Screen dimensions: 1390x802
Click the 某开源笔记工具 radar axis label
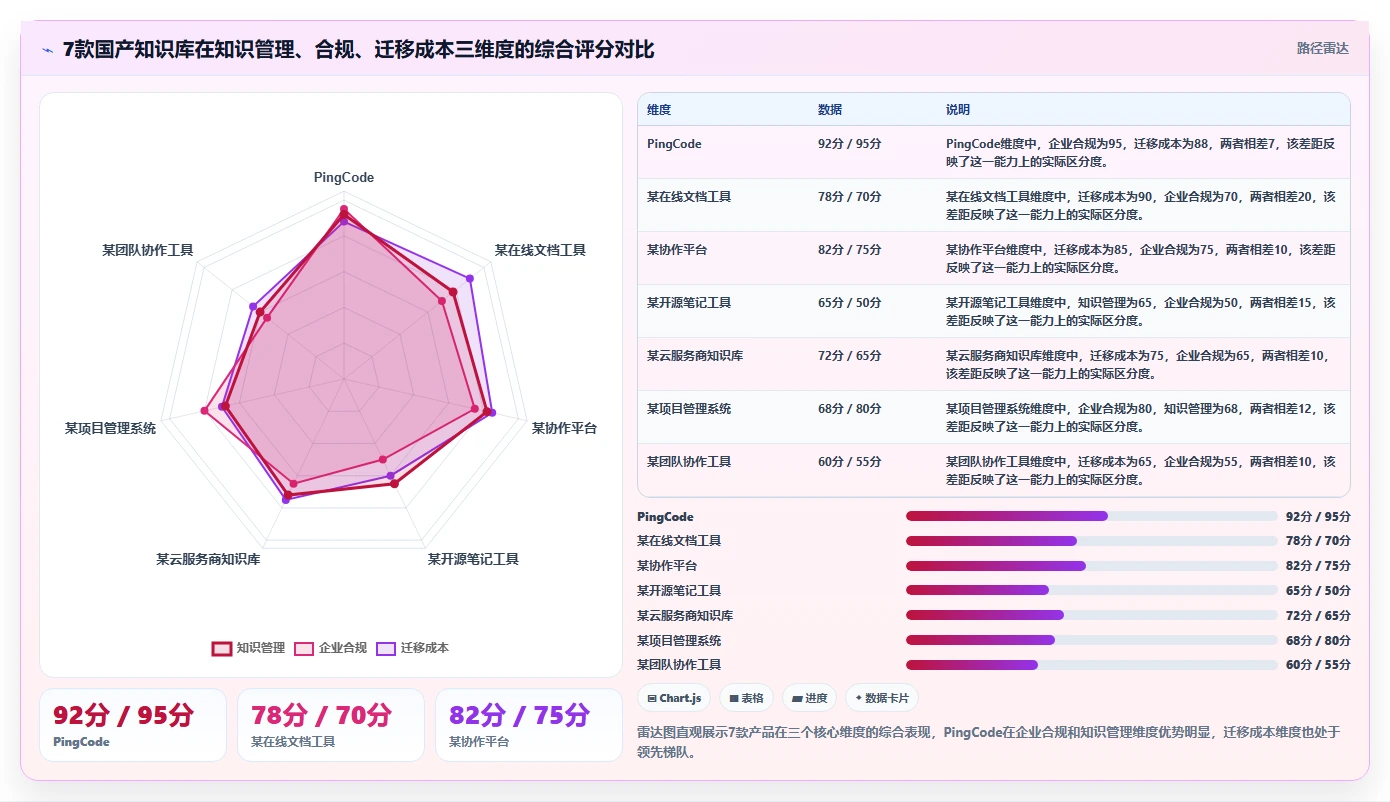coord(473,559)
